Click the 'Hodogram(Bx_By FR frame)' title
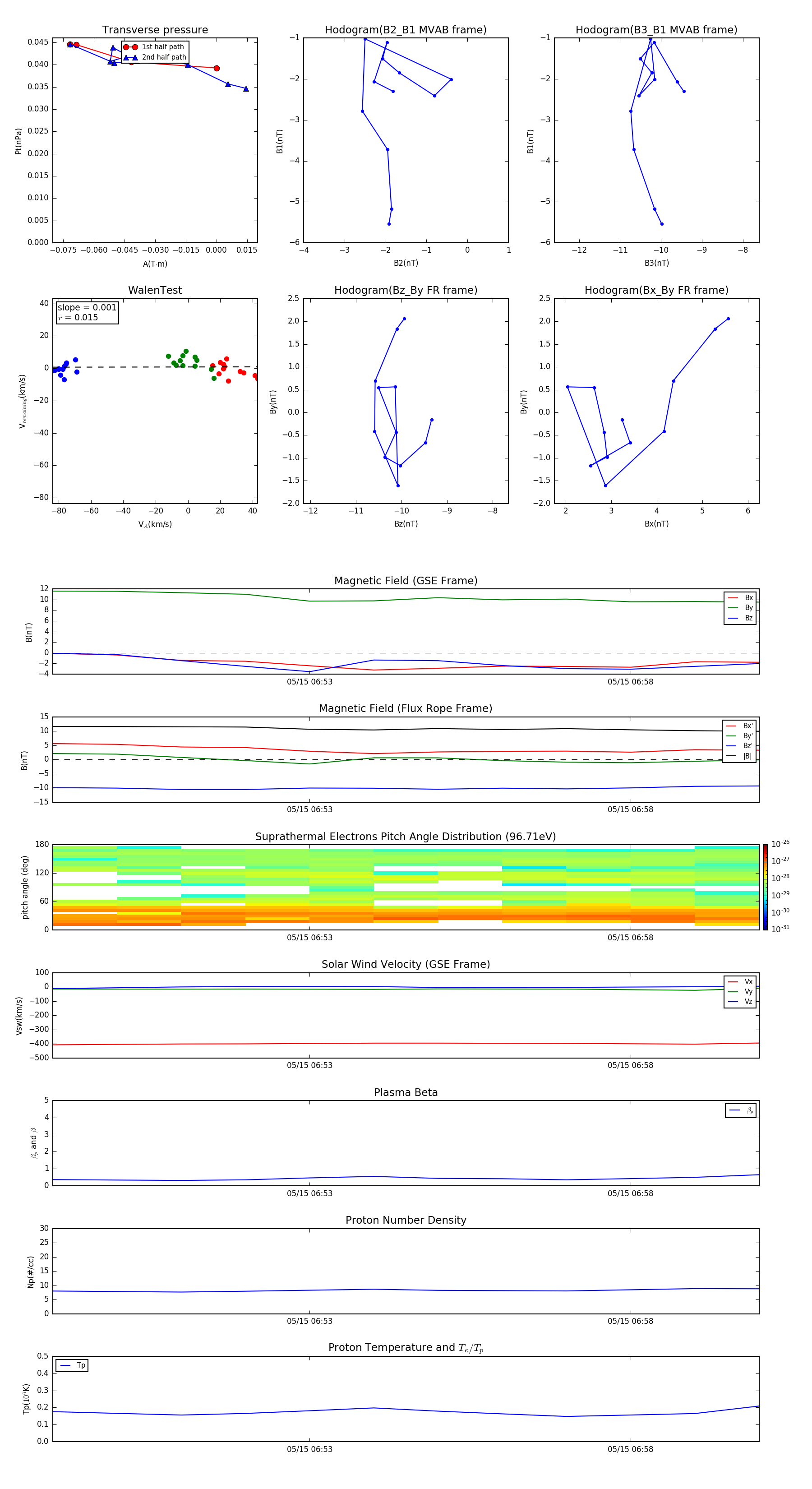This screenshot has height=1489, width=812. [x=656, y=290]
